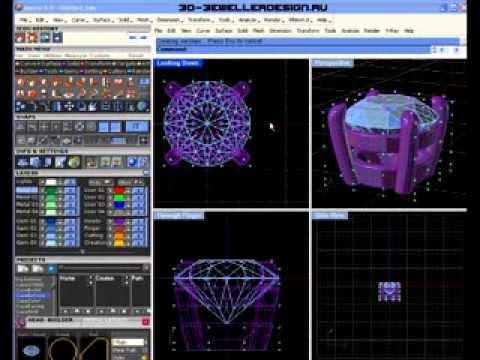This screenshot has height=360, width=480.
Task: Open the pale yellow dropdown field in Head Builder
Action: pyautogui.click(x=128, y=342)
